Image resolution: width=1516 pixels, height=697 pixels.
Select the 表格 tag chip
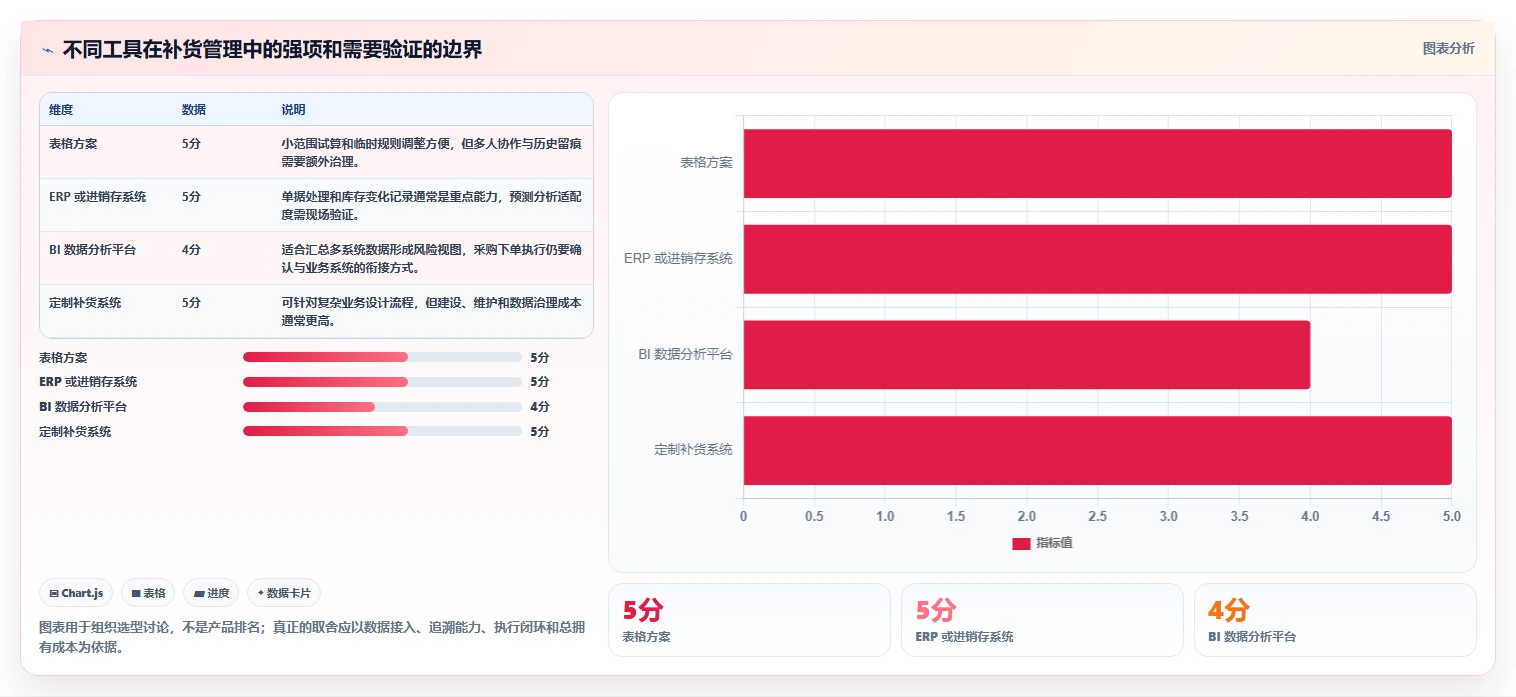tap(148, 593)
